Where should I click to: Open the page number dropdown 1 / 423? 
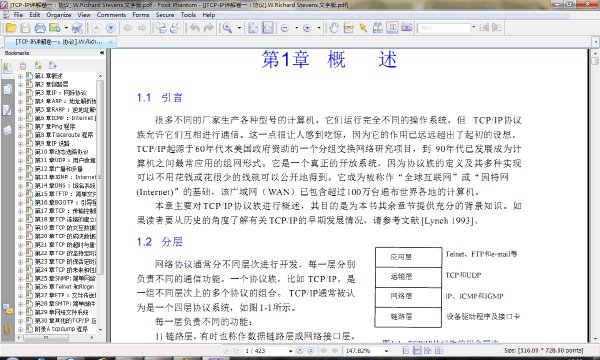pos(290,351)
